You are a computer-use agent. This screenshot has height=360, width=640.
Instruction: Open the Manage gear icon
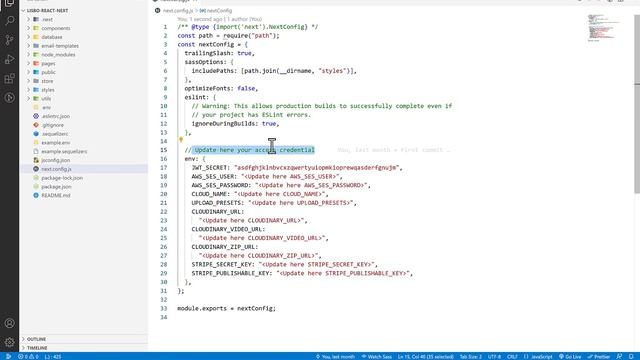coord(9,342)
